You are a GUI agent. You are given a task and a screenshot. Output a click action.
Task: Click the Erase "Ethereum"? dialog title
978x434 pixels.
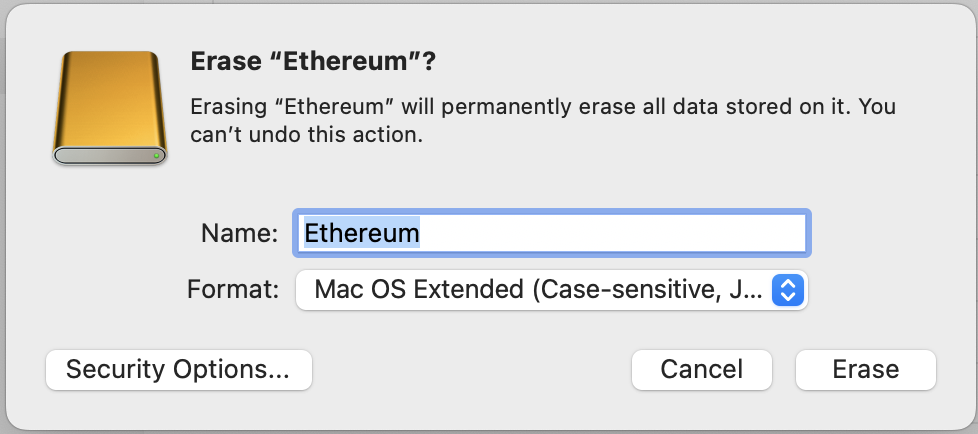314,62
